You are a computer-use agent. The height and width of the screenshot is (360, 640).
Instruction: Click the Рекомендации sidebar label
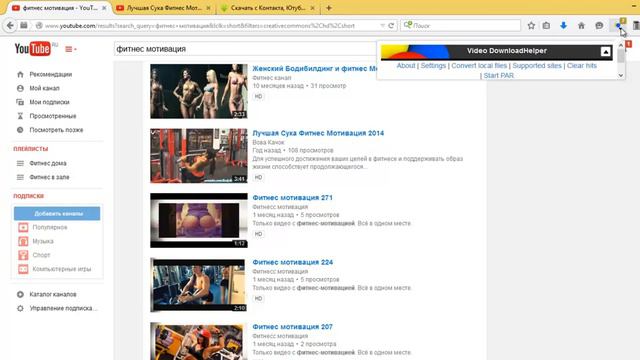(51, 74)
